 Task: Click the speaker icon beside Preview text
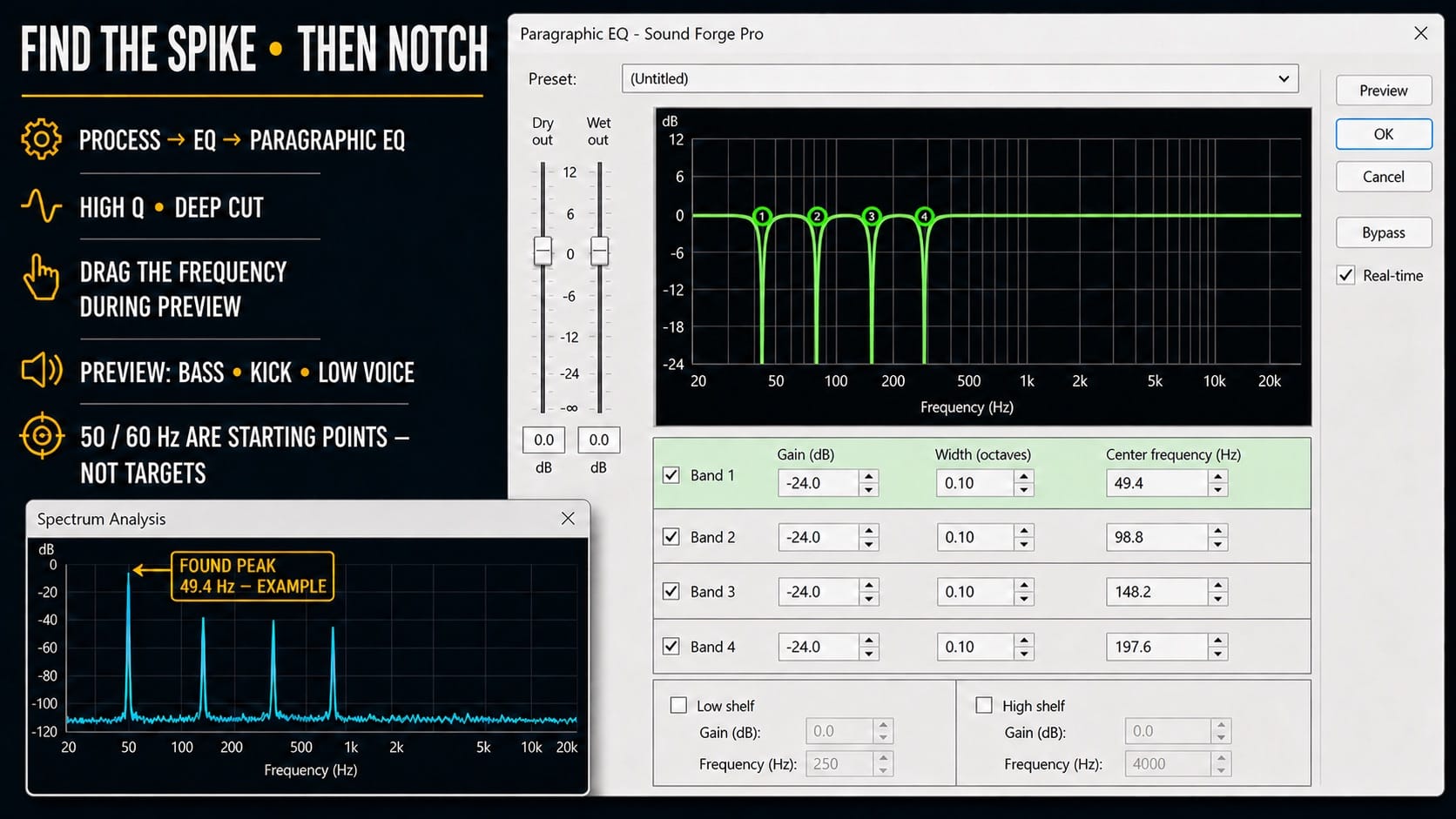(41, 371)
